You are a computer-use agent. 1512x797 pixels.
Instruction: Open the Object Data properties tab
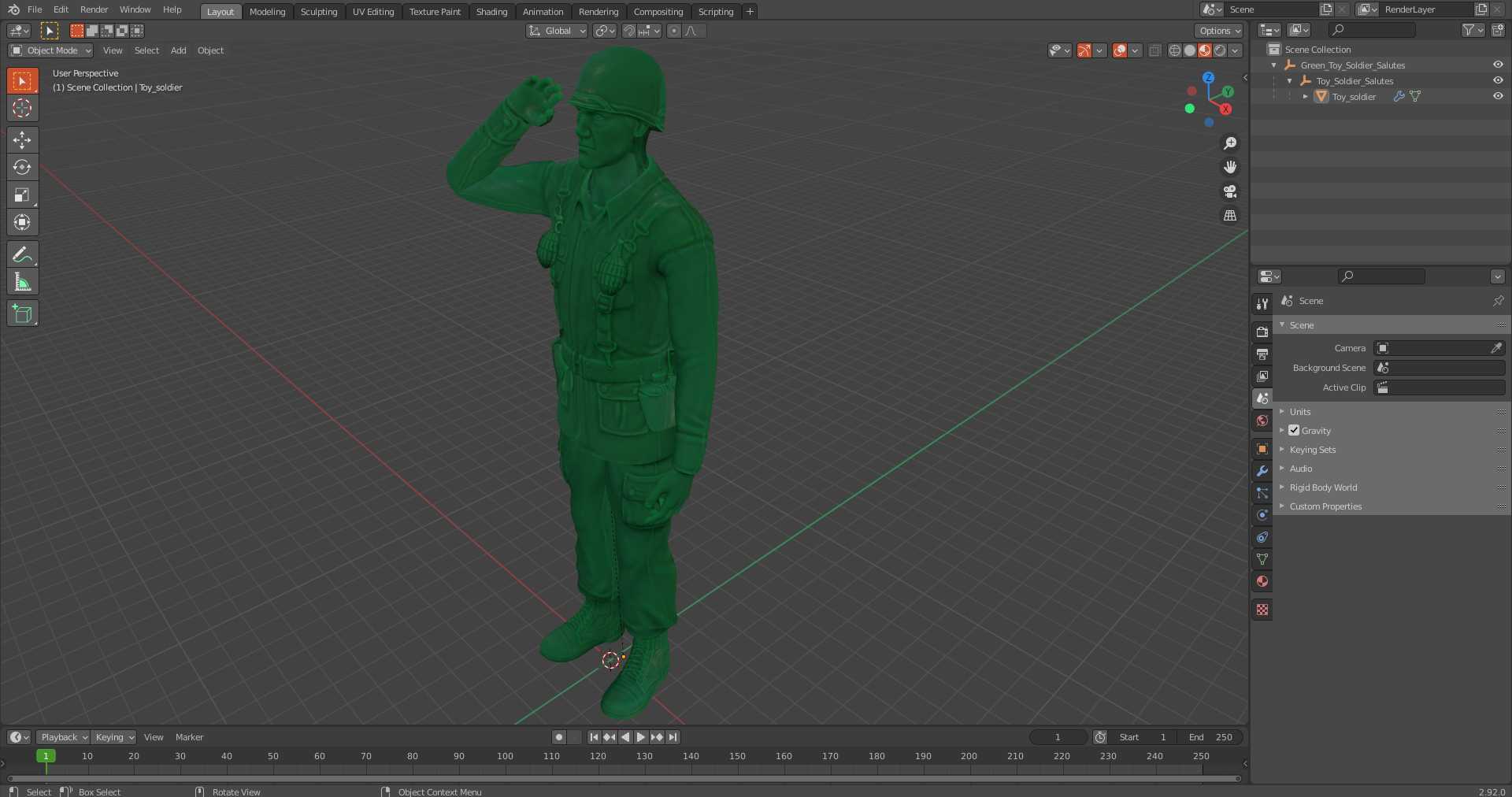(x=1262, y=559)
